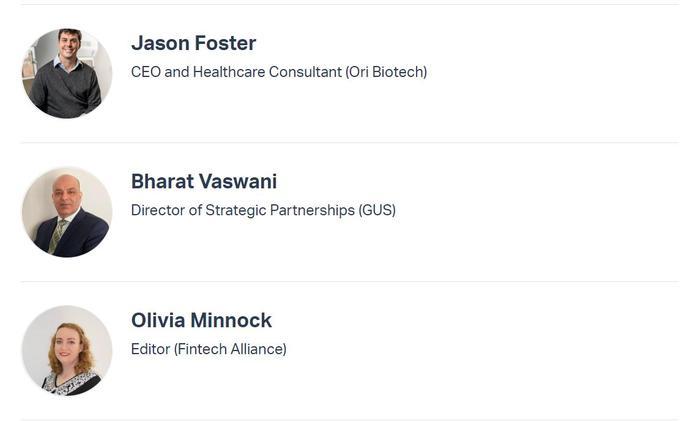Image resolution: width=700 pixels, height=421 pixels.
Task: Select Olivia Minnock's profile picture
Action: click(x=67, y=350)
